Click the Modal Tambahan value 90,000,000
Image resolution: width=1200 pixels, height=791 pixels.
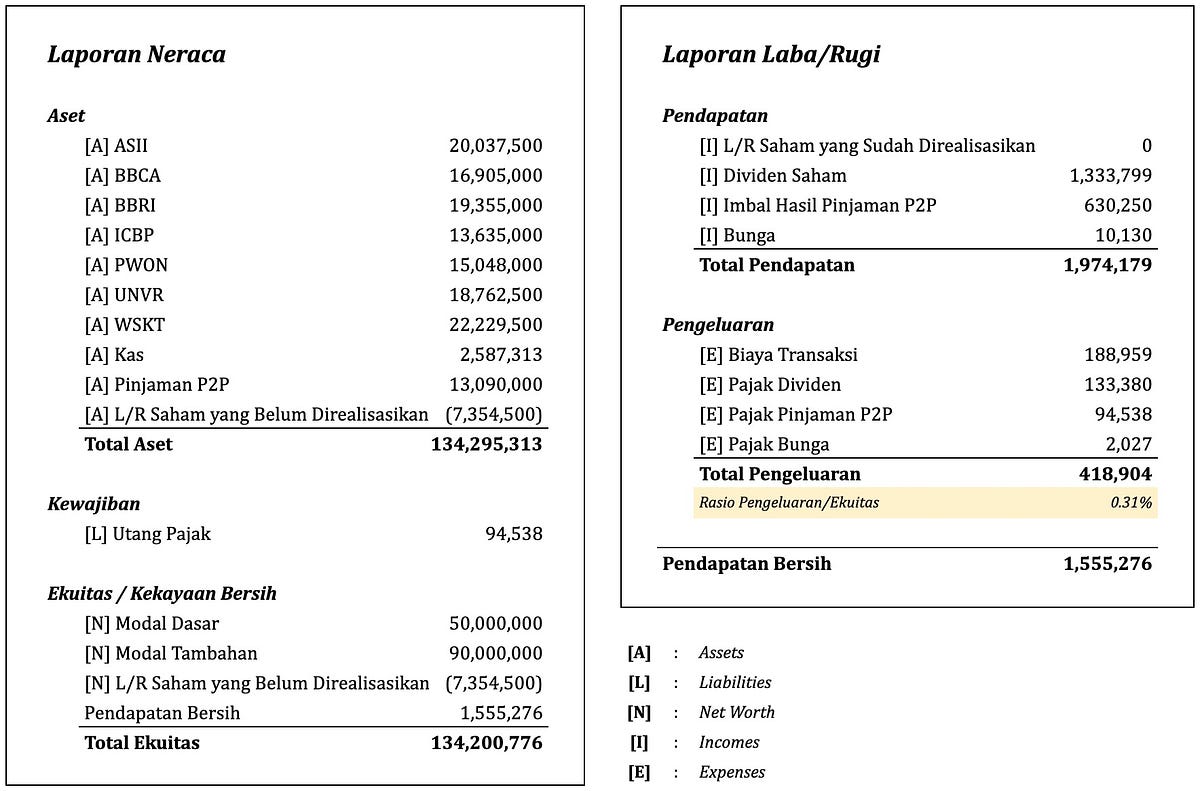click(x=496, y=654)
